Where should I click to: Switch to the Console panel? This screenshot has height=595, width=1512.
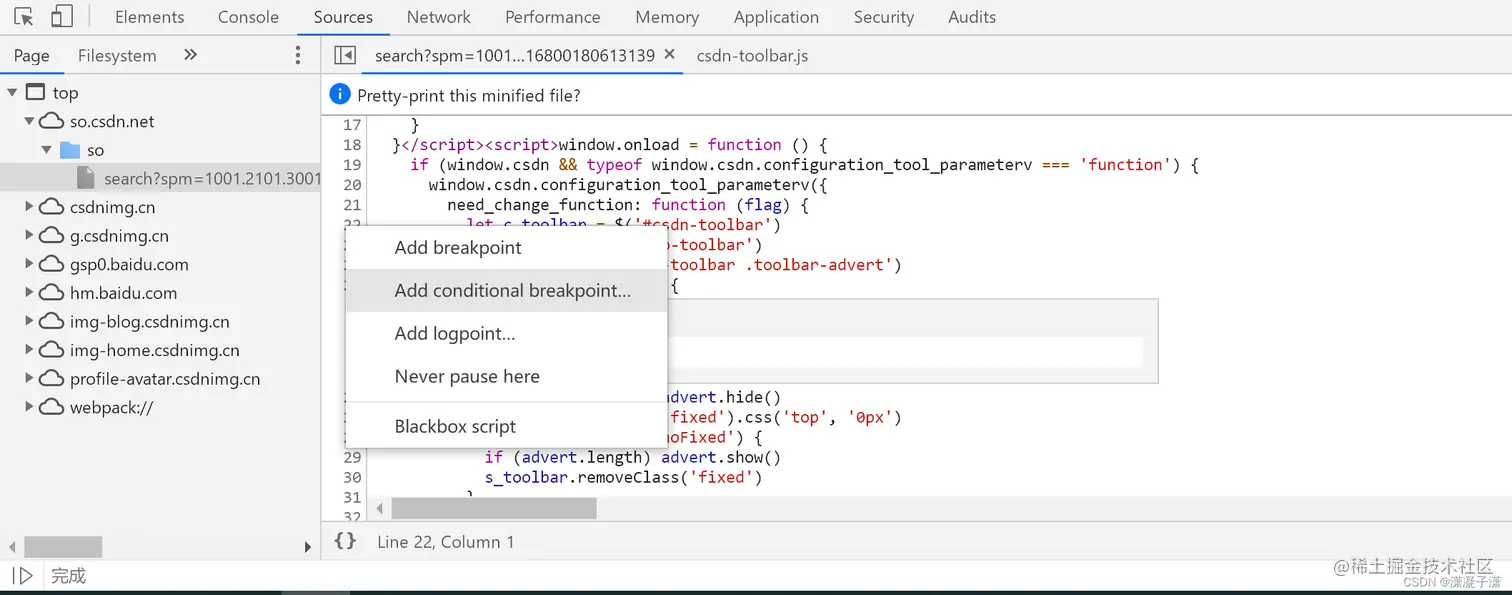(x=248, y=17)
